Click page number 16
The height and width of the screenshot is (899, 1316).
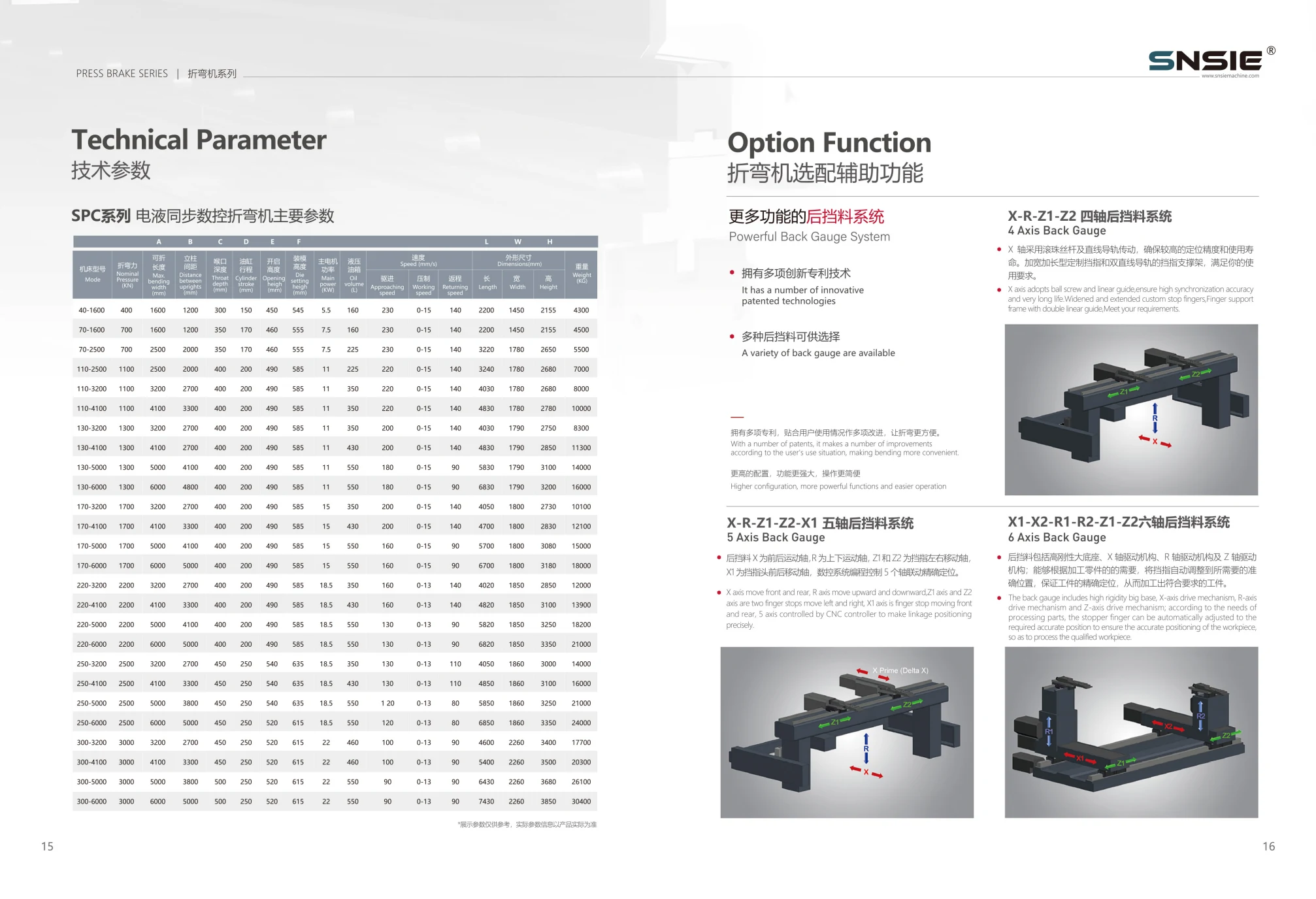[1268, 847]
